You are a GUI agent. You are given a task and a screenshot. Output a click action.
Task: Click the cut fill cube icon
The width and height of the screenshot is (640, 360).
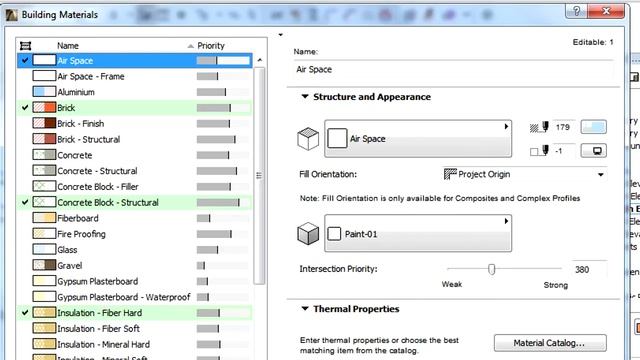308,139
